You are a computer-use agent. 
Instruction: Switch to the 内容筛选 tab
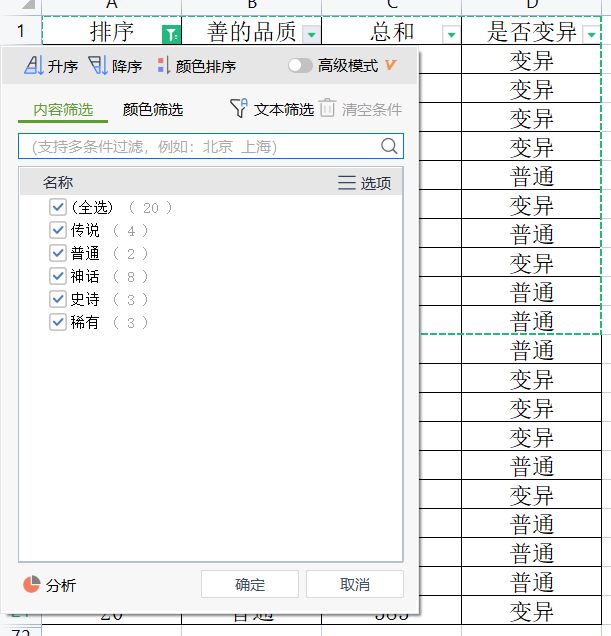(63, 110)
